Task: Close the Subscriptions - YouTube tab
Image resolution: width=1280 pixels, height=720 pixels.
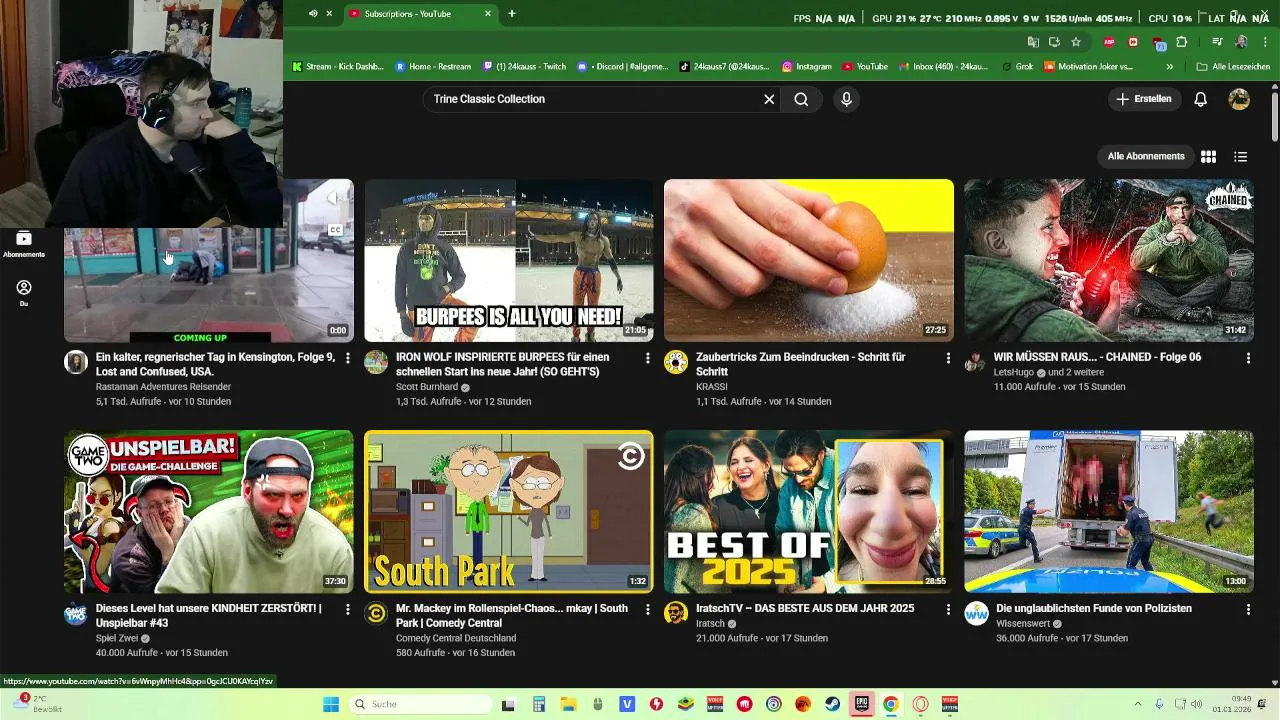Action: point(488,14)
